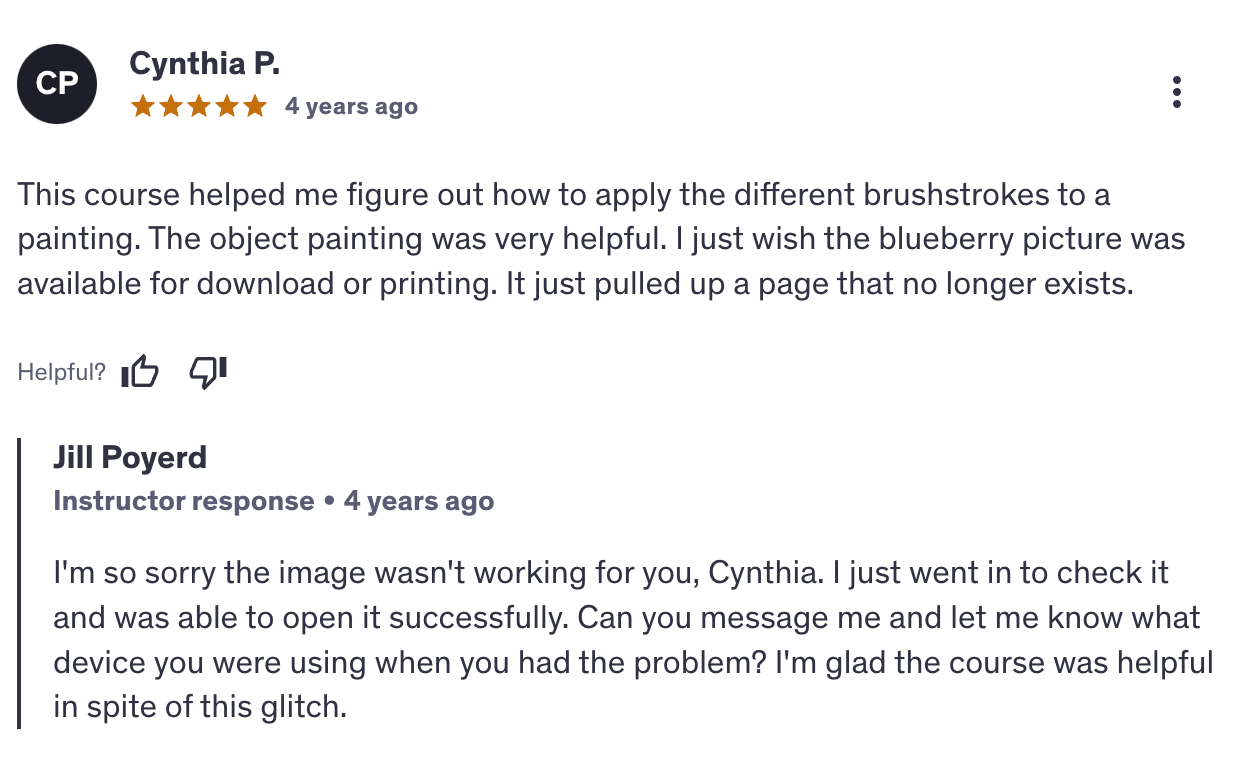Click the "Helpful?" label text

[61, 373]
